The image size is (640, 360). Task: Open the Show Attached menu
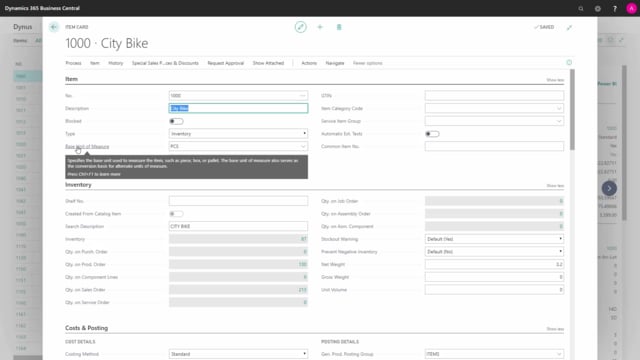(x=268, y=63)
